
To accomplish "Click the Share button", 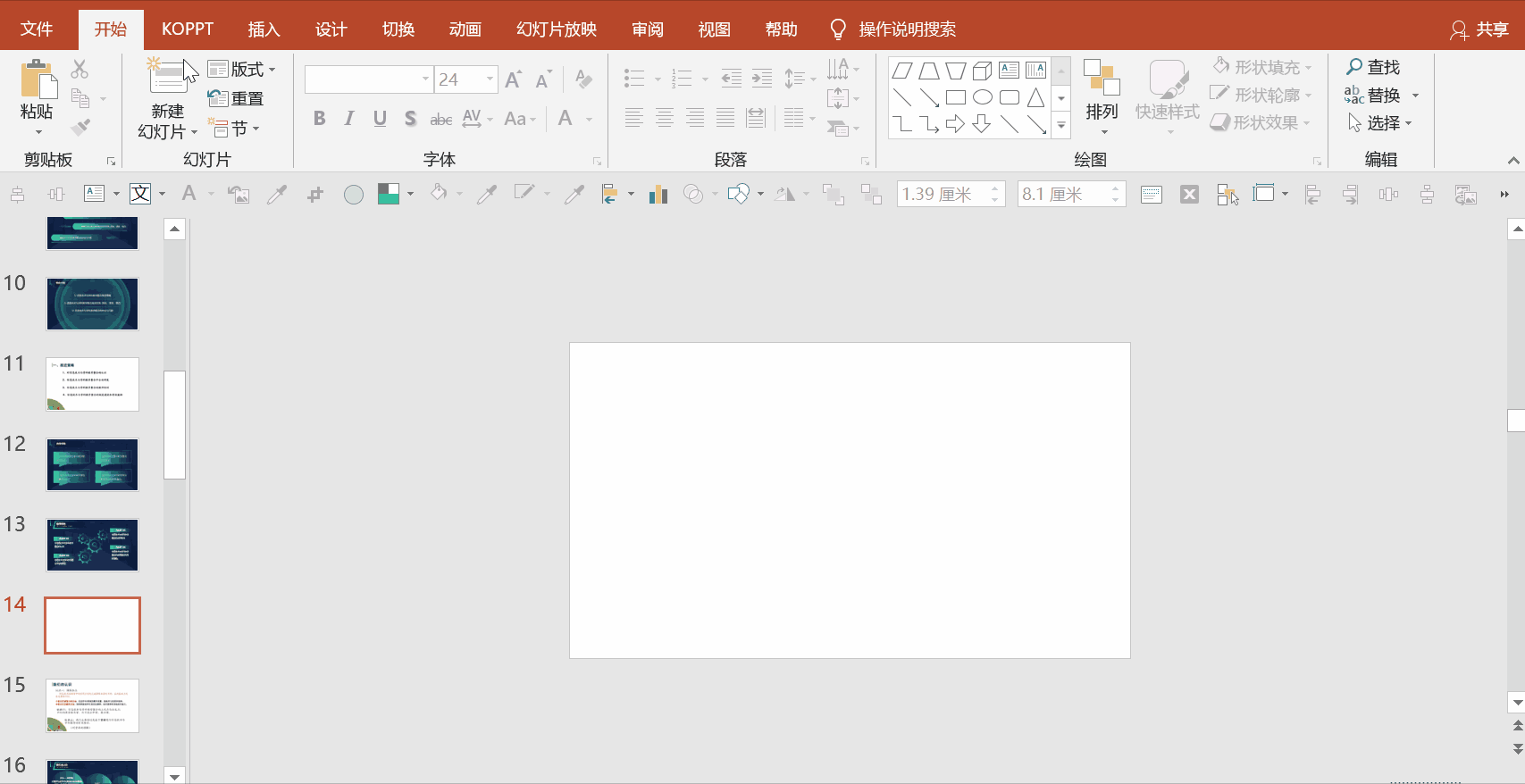I will pyautogui.click(x=1479, y=29).
